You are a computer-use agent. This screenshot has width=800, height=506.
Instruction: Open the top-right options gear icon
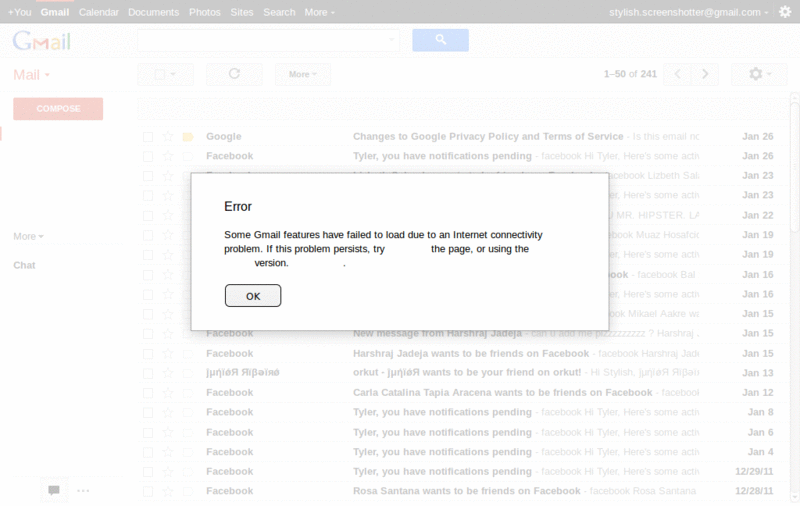pyautogui.click(x=785, y=12)
